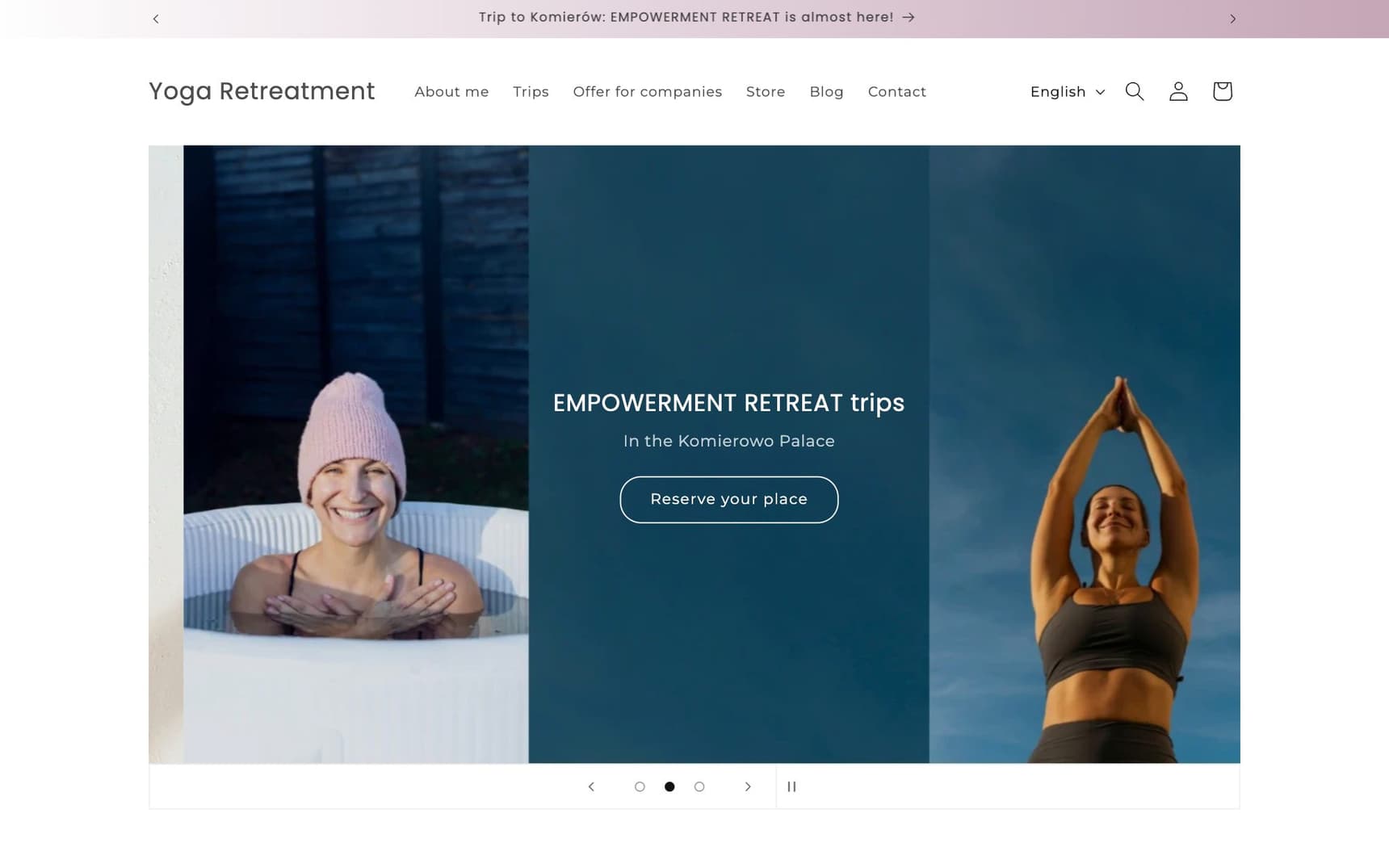Open the About me menu item

(x=451, y=92)
